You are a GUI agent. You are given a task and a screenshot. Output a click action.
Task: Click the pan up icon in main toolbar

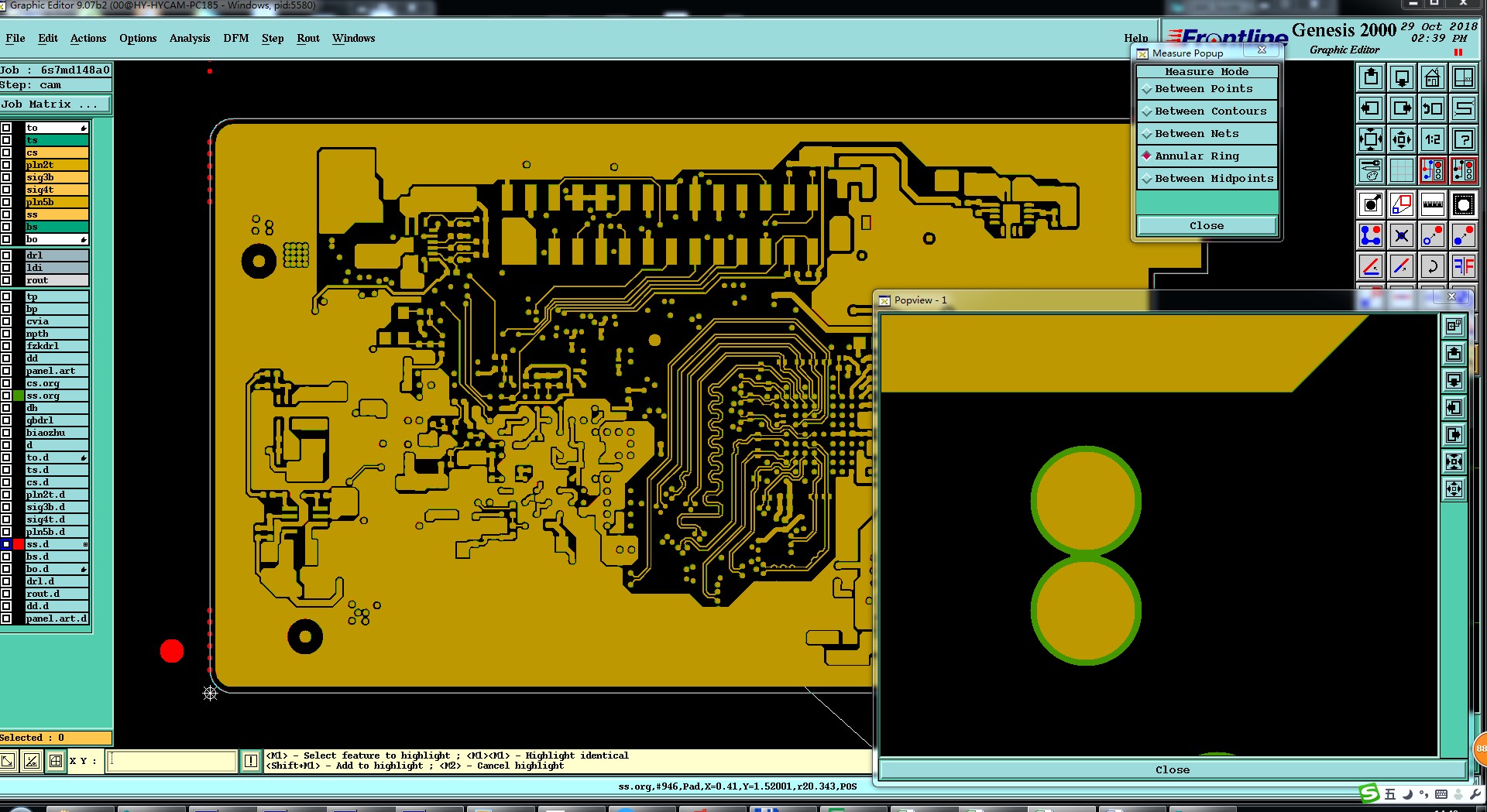coord(1371,77)
